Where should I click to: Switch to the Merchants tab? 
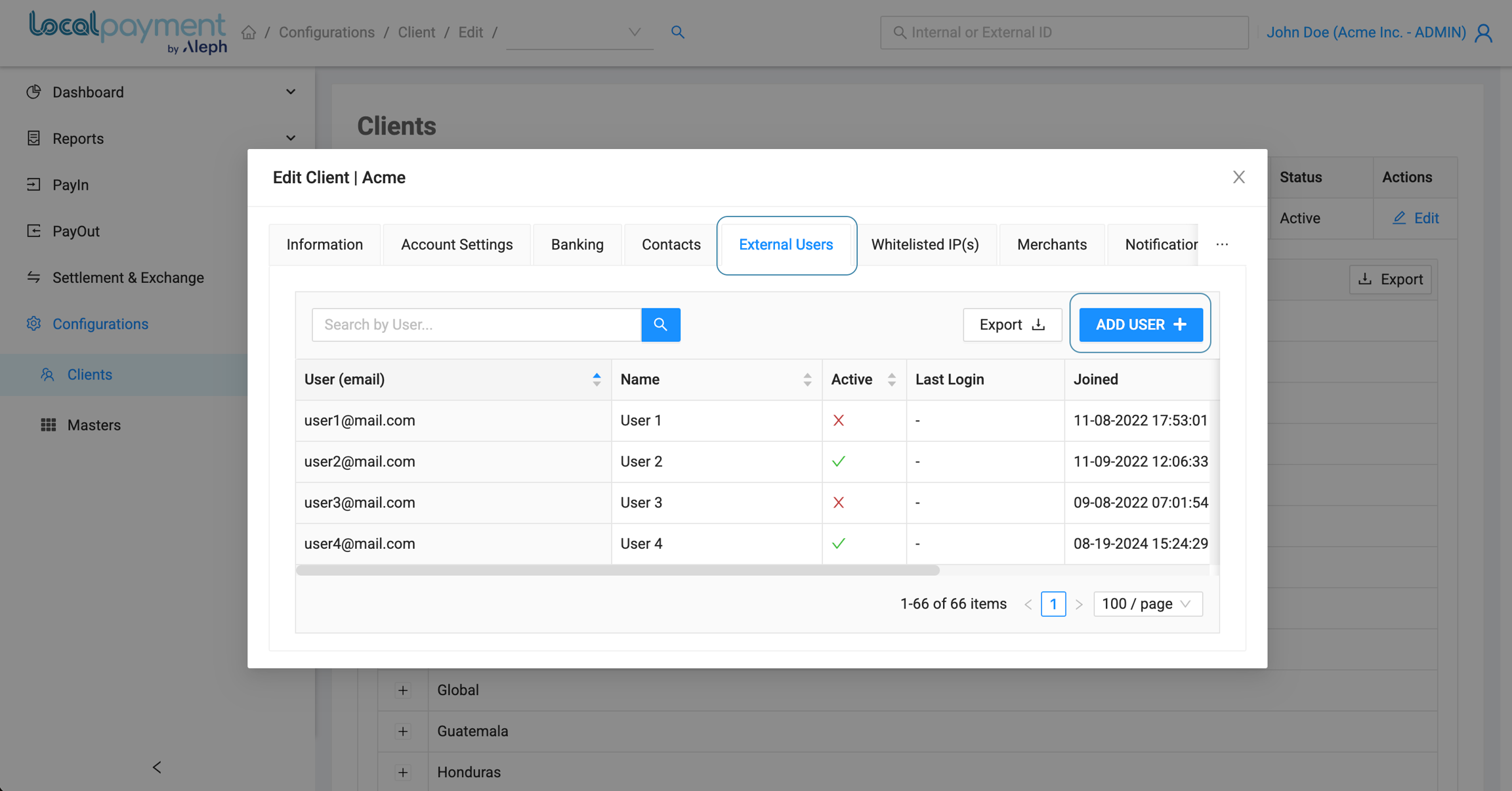[x=1052, y=244]
